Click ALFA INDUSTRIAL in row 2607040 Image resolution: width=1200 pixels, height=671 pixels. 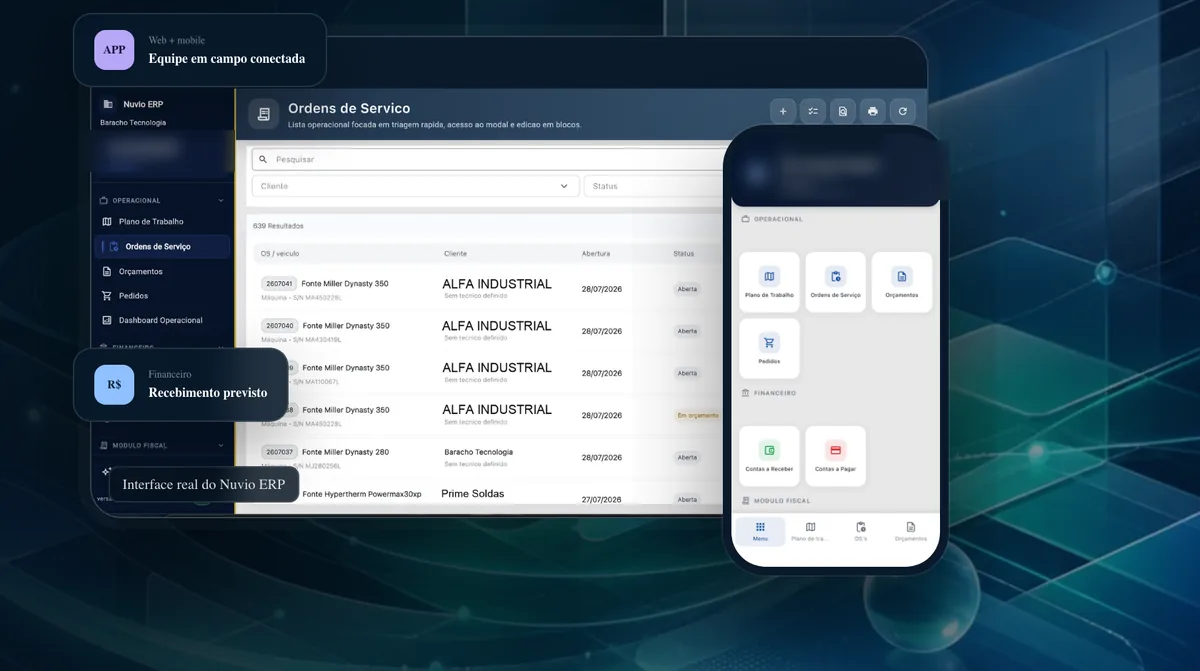click(497, 326)
